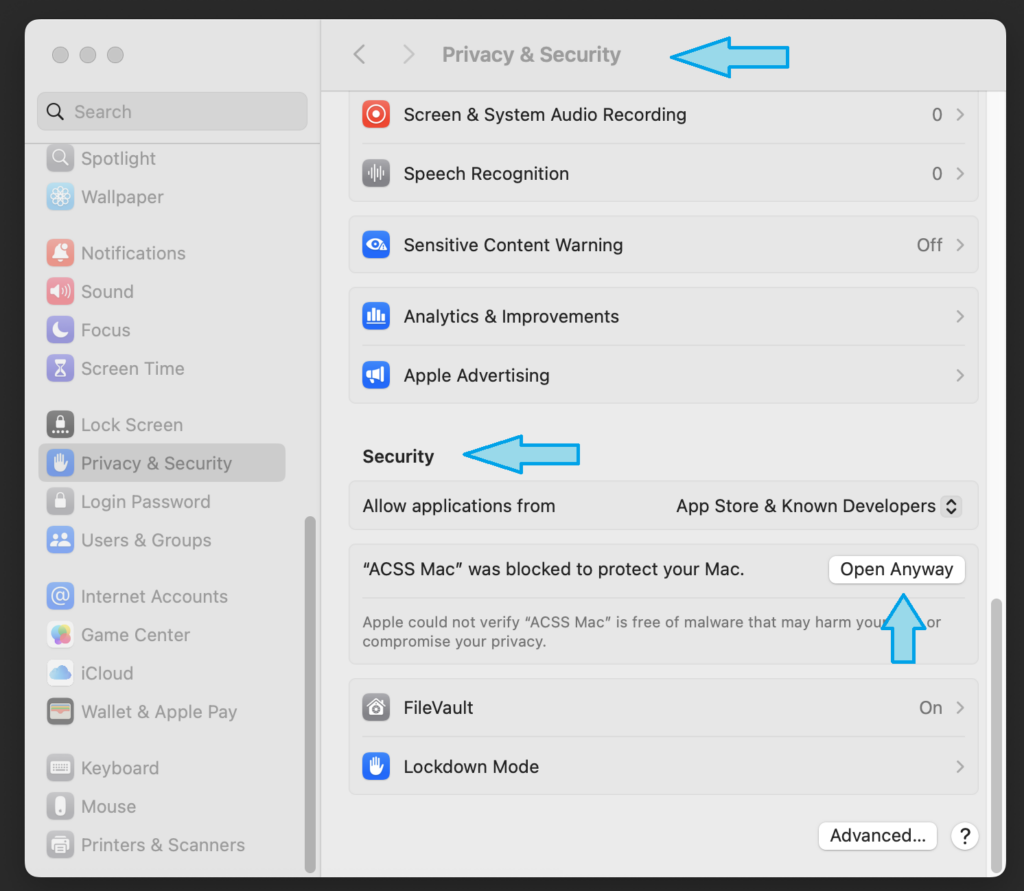Open help with the question mark button

click(x=965, y=835)
